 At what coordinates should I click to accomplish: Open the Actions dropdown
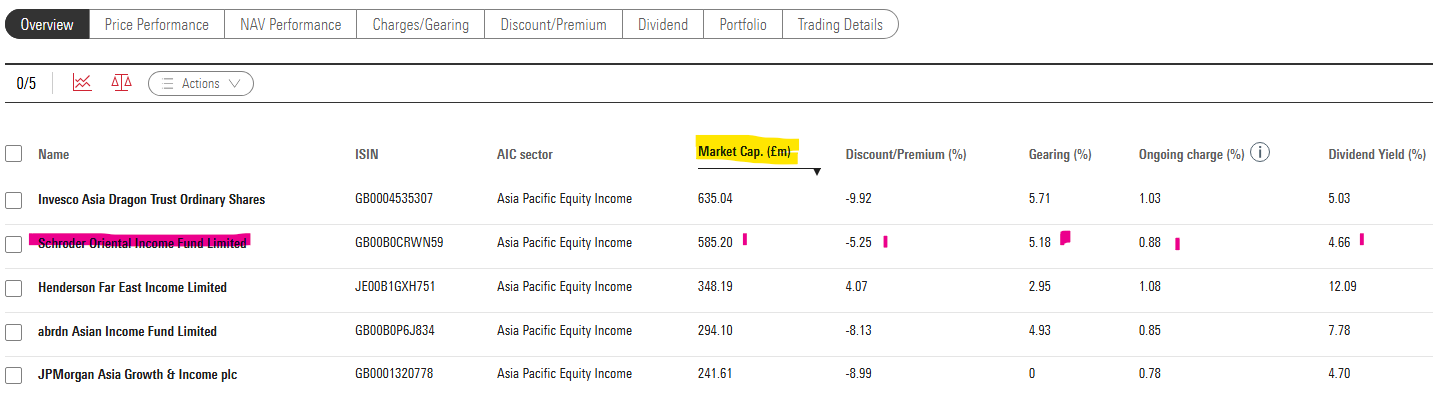(x=201, y=84)
